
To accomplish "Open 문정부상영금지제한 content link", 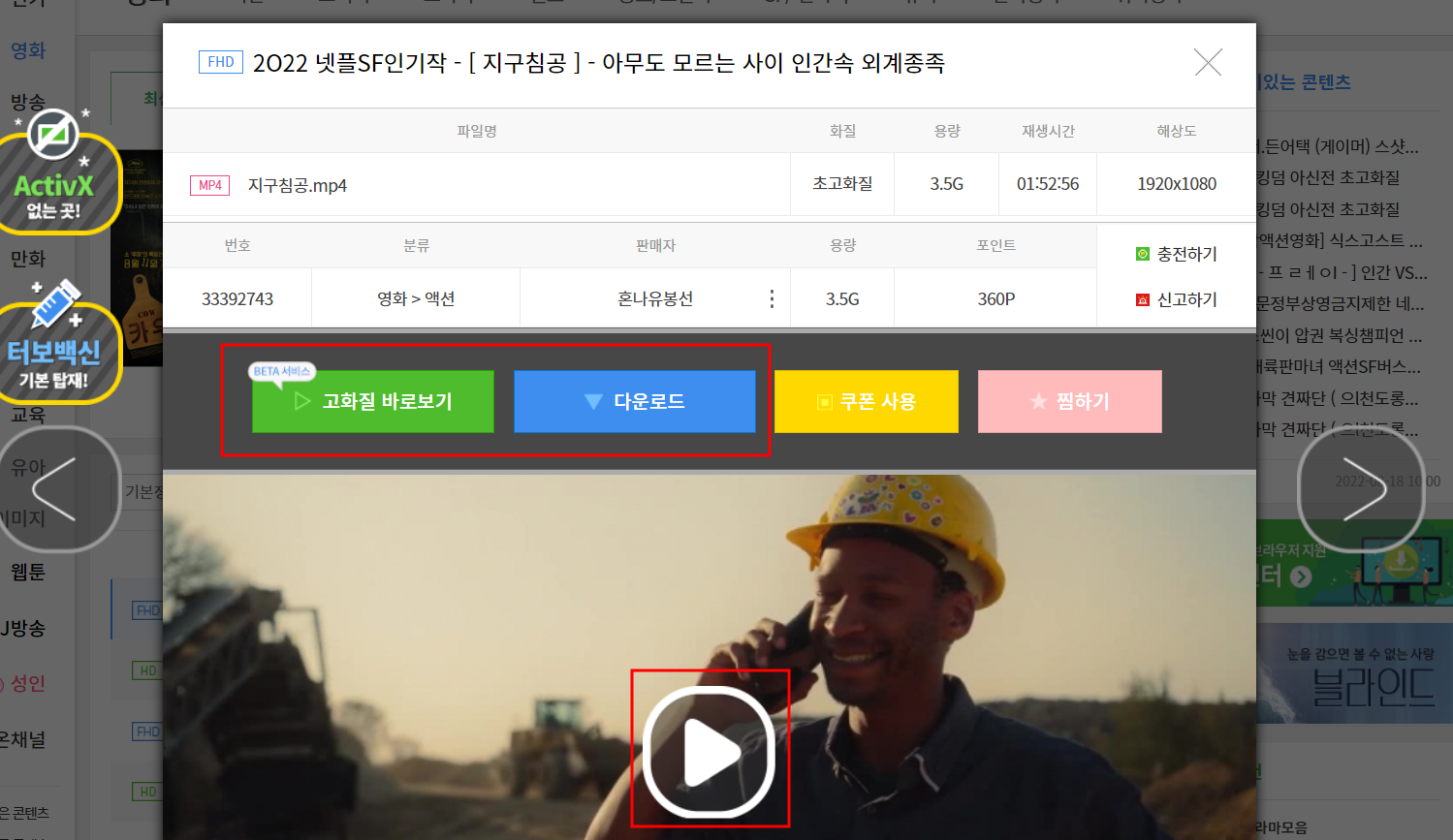I will [x=1340, y=304].
